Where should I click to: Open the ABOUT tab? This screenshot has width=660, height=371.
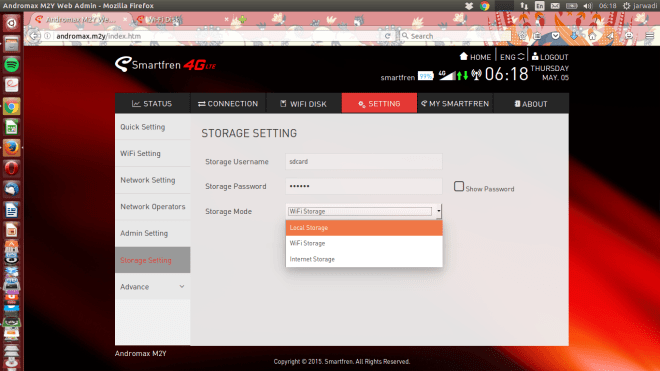point(531,104)
